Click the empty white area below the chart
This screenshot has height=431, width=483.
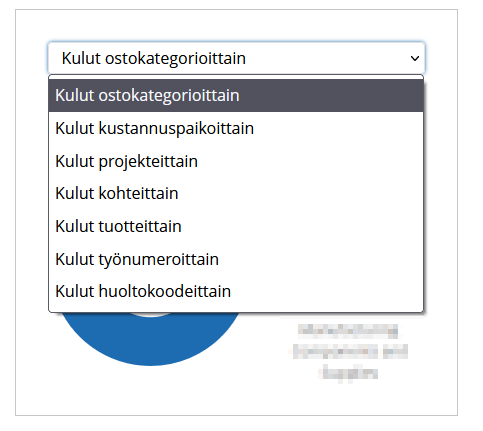[x=236, y=395]
